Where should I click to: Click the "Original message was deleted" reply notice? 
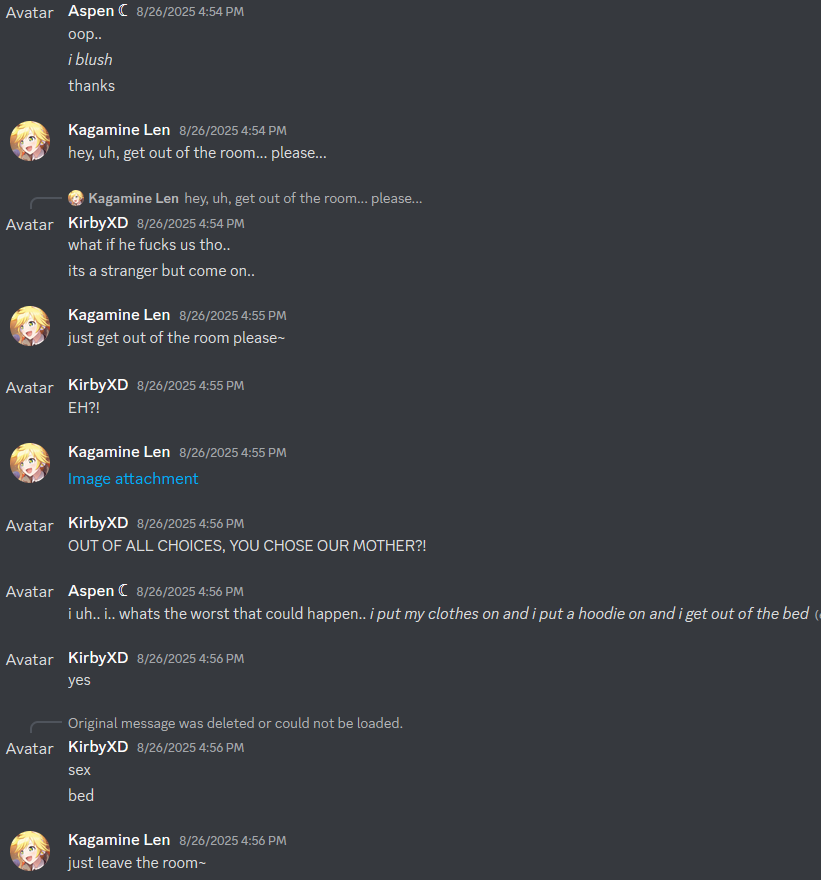pyautogui.click(x=236, y=723)
